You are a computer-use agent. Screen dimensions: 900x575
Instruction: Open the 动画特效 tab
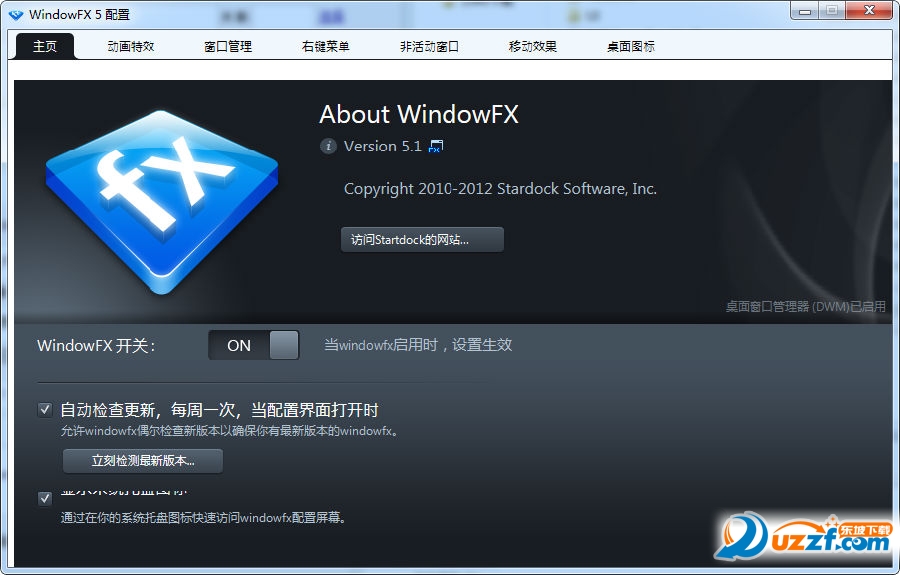click(131, 46)
